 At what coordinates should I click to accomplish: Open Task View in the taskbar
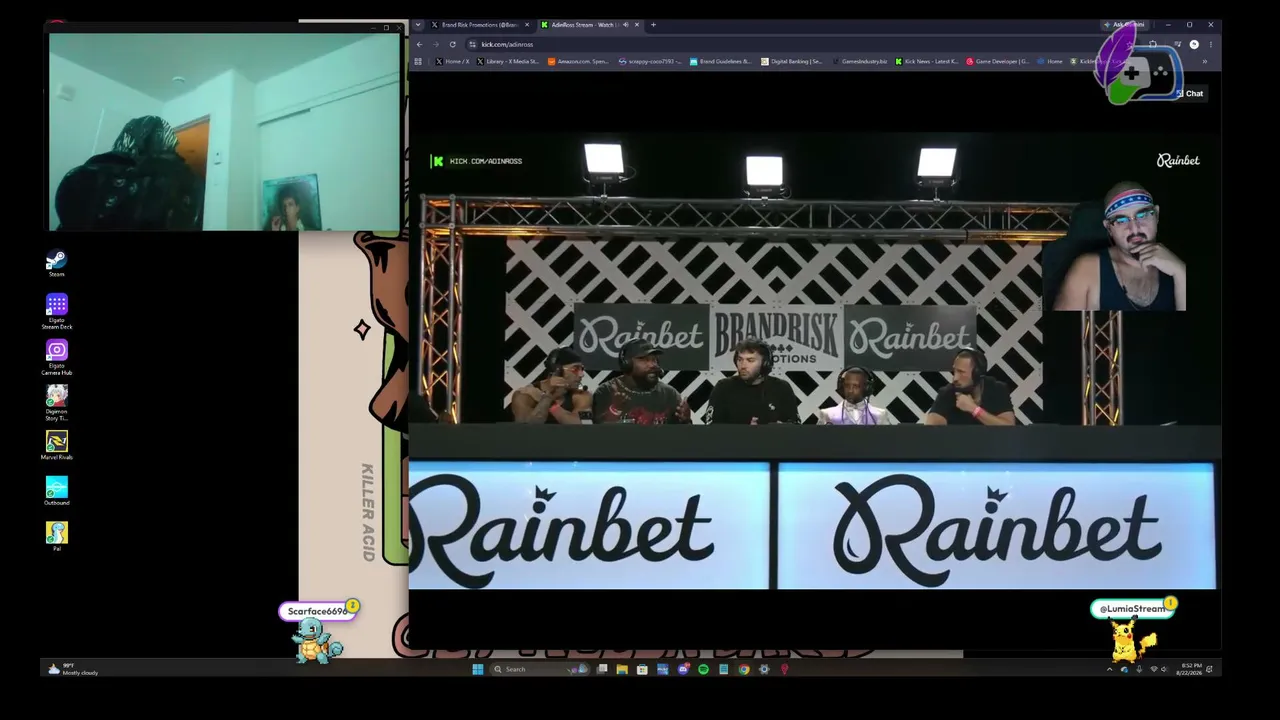tap(602, 669)
